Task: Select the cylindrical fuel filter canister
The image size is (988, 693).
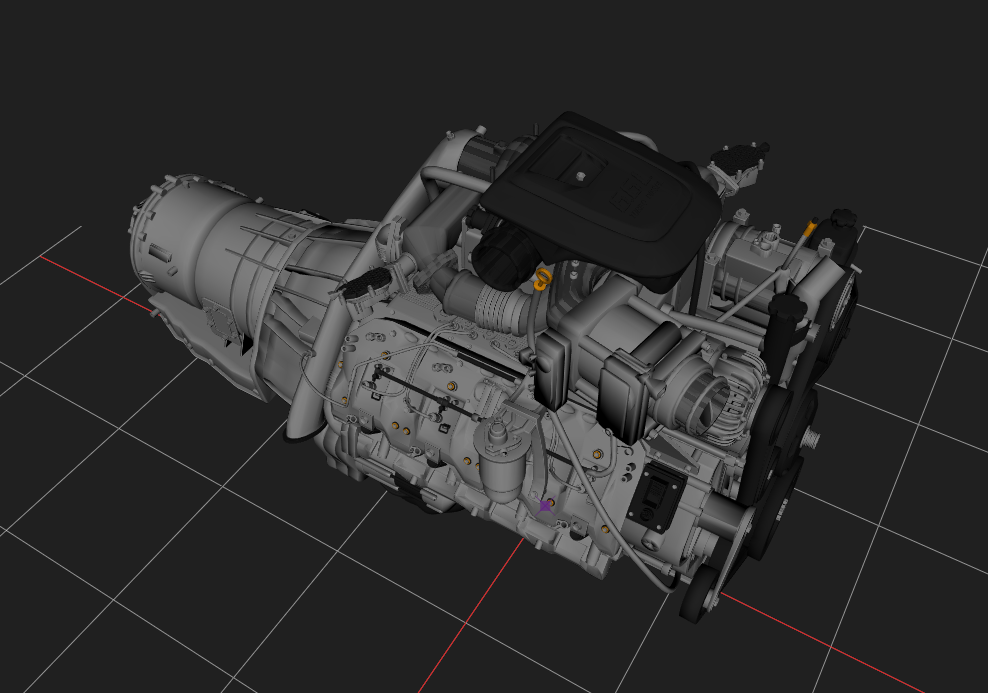Action: tap(501, 459)
